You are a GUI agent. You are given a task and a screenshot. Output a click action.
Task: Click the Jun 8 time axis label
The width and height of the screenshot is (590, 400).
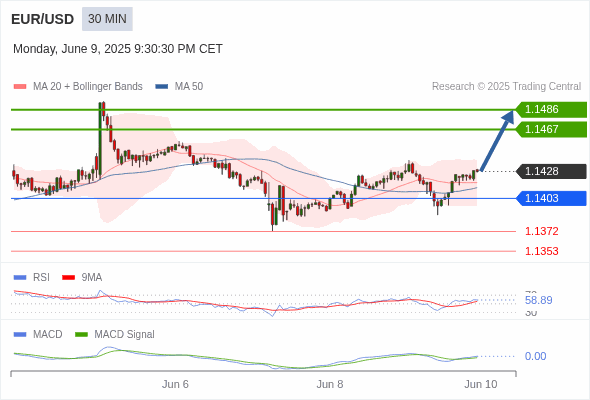click(330, 384)
